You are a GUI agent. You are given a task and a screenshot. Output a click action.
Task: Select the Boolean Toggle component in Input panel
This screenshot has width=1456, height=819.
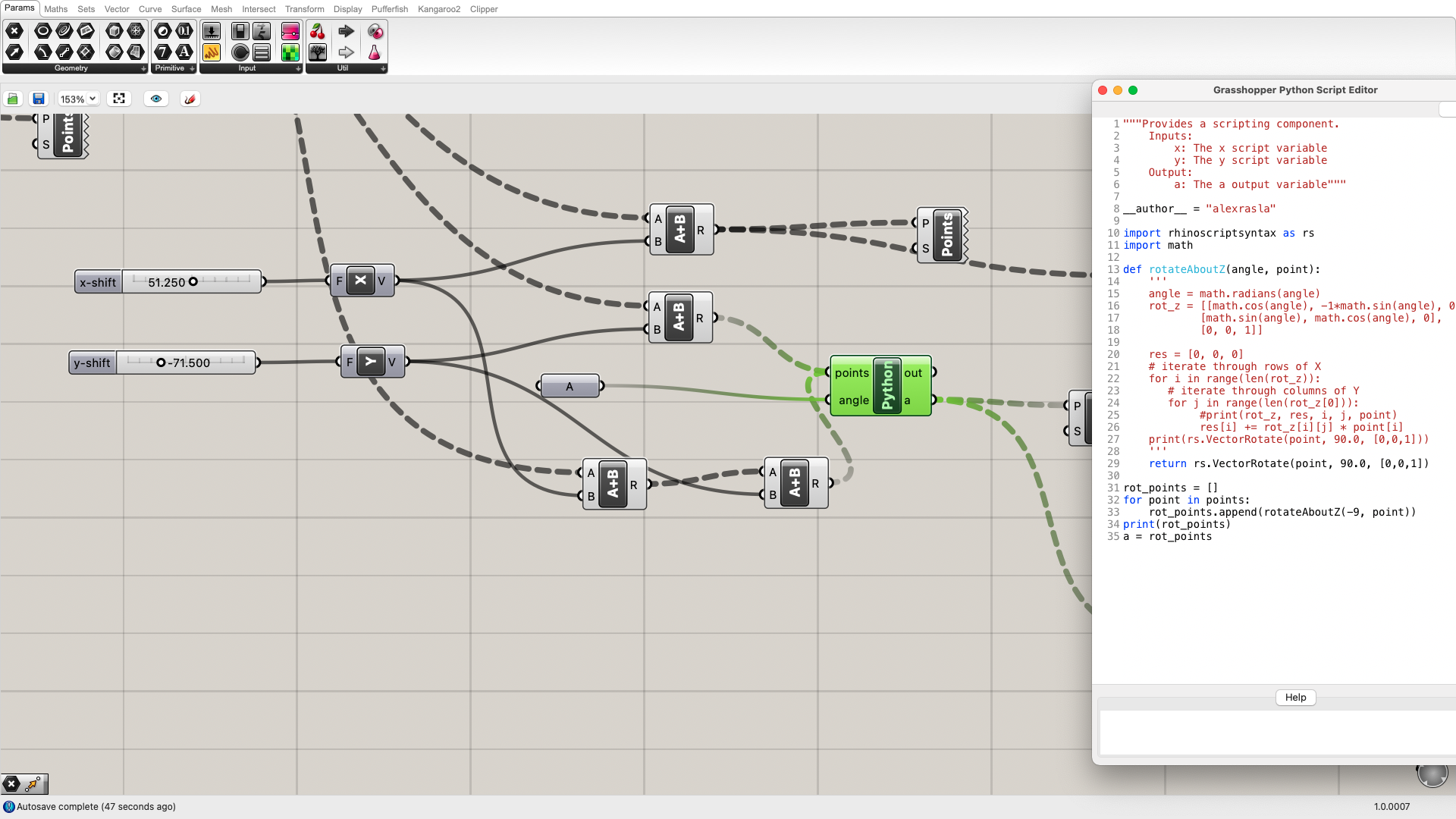pos(240,31)
